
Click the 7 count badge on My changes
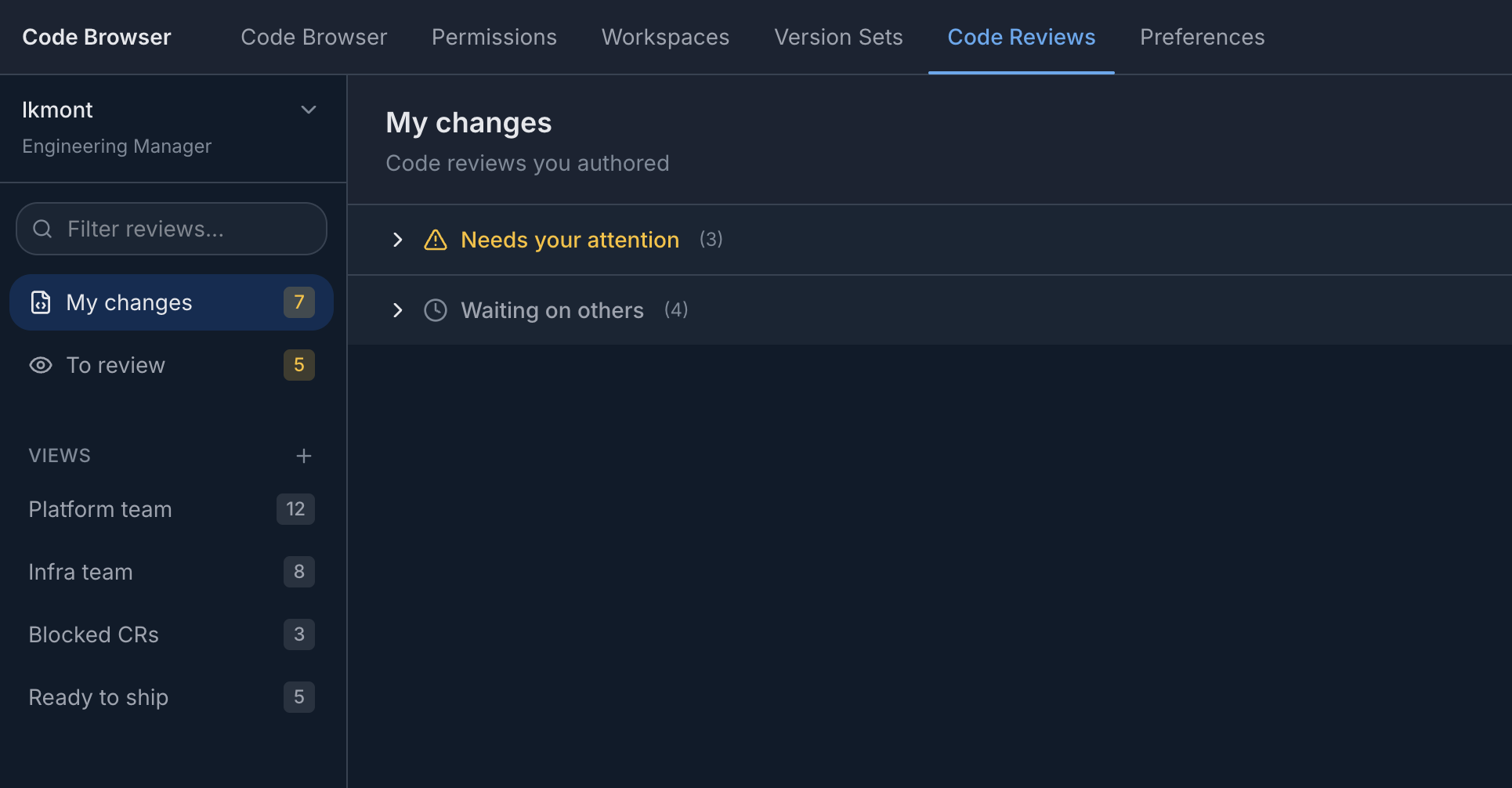[298, 302]
